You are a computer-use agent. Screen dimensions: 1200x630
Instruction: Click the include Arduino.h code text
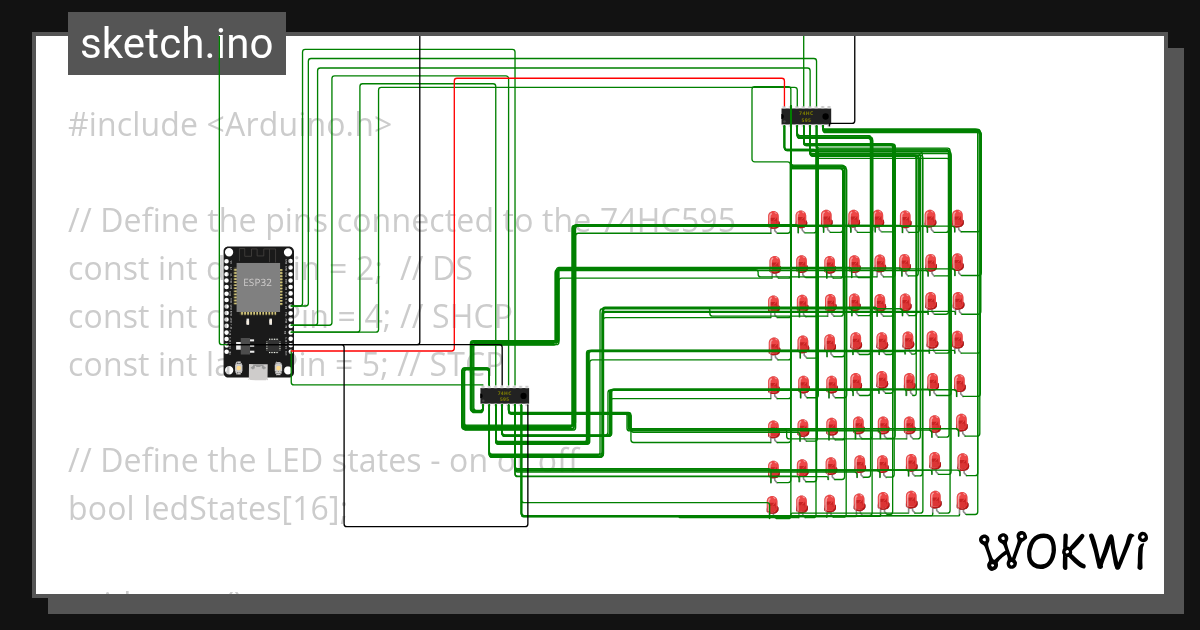pyautogui.click(x=230, y=123)
